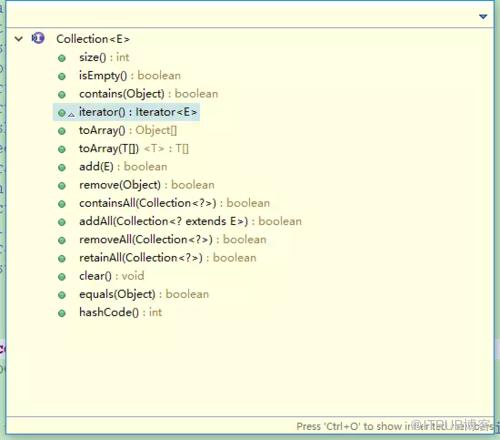Select isEmpty() : boolean method
500x440 pixels.
(130, 76)
